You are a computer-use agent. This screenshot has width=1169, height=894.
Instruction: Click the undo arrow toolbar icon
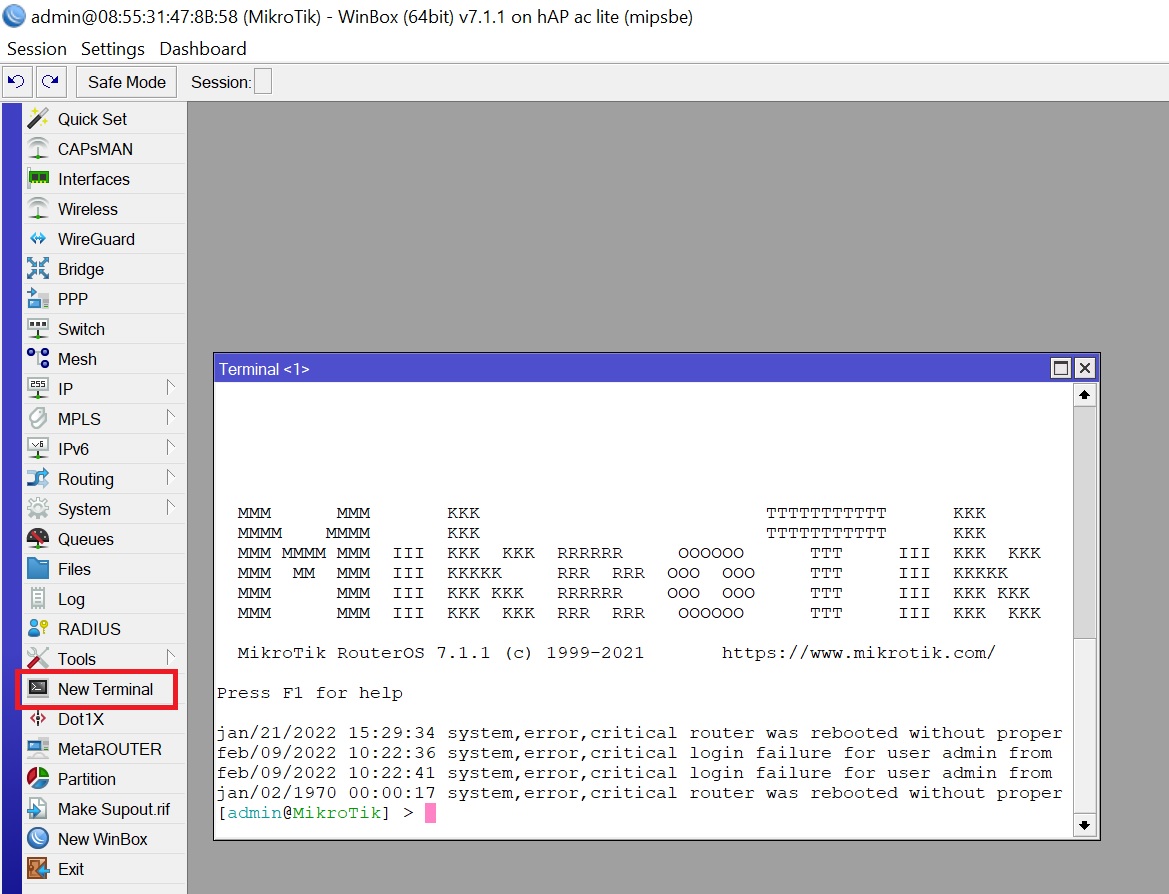point(17,82)
